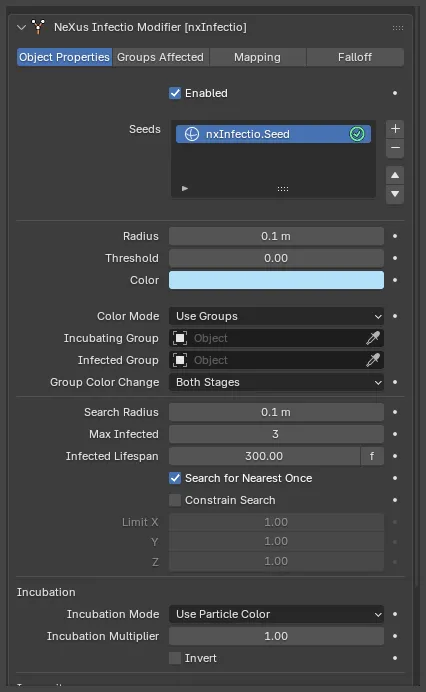Click the f button beside Infected Lifespan
This screenshot has width=426, height=692.
coord(372,456)
